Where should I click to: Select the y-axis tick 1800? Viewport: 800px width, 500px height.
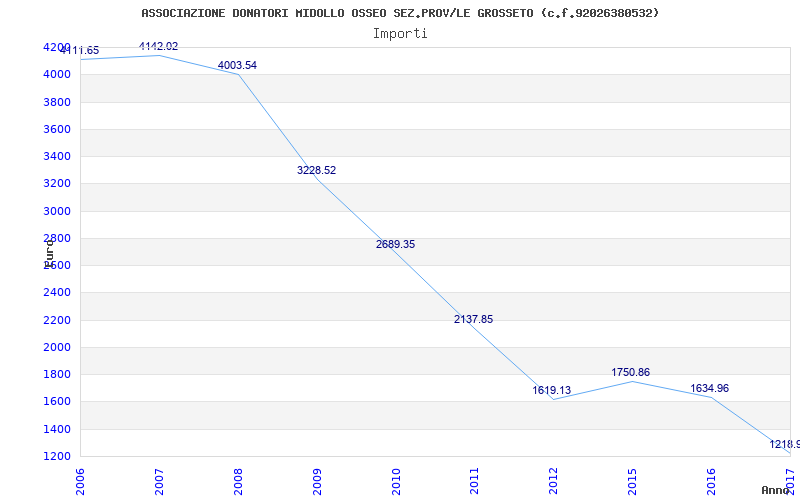tap(57, 374)
